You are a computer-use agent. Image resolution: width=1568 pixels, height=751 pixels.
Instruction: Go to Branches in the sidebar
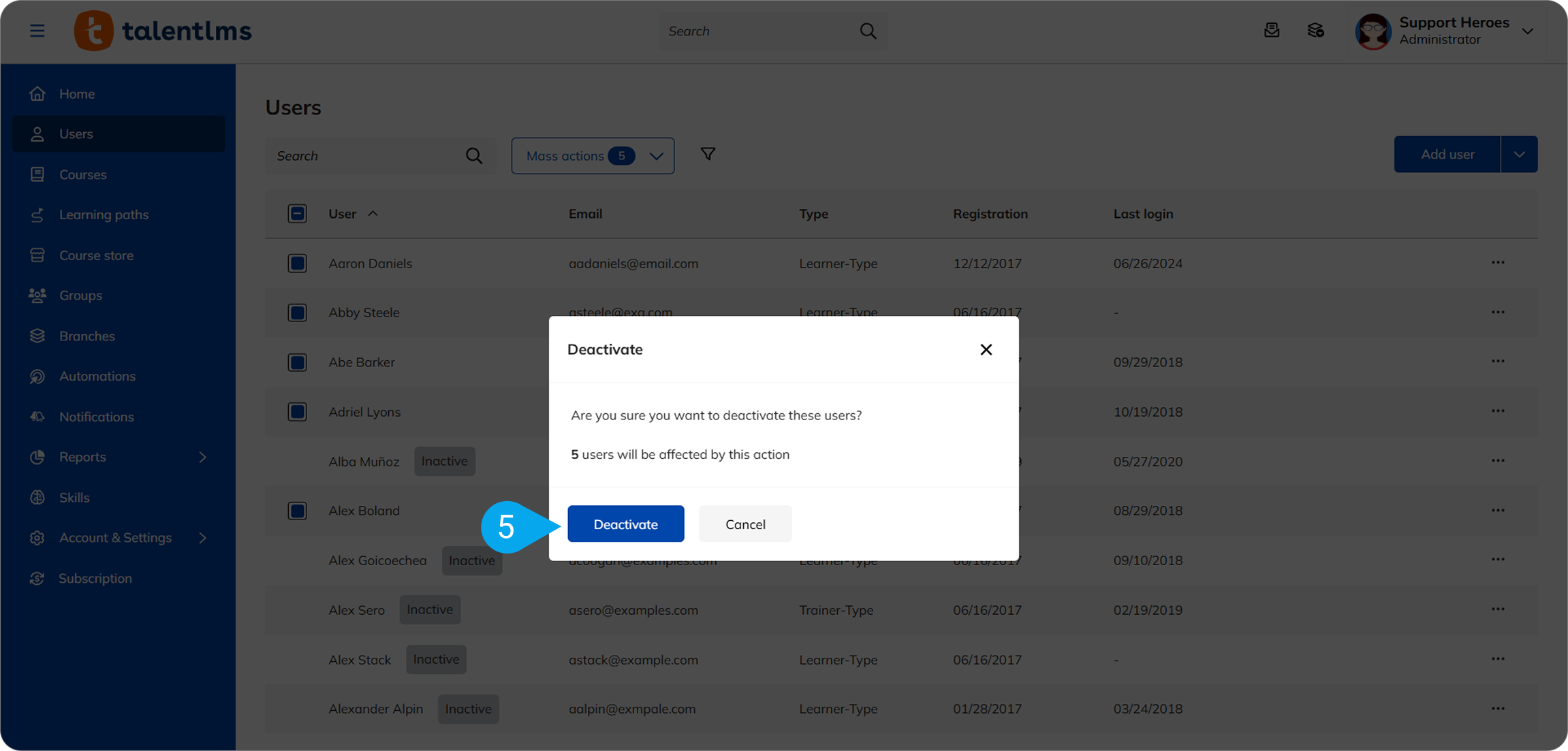coord(87,336)
